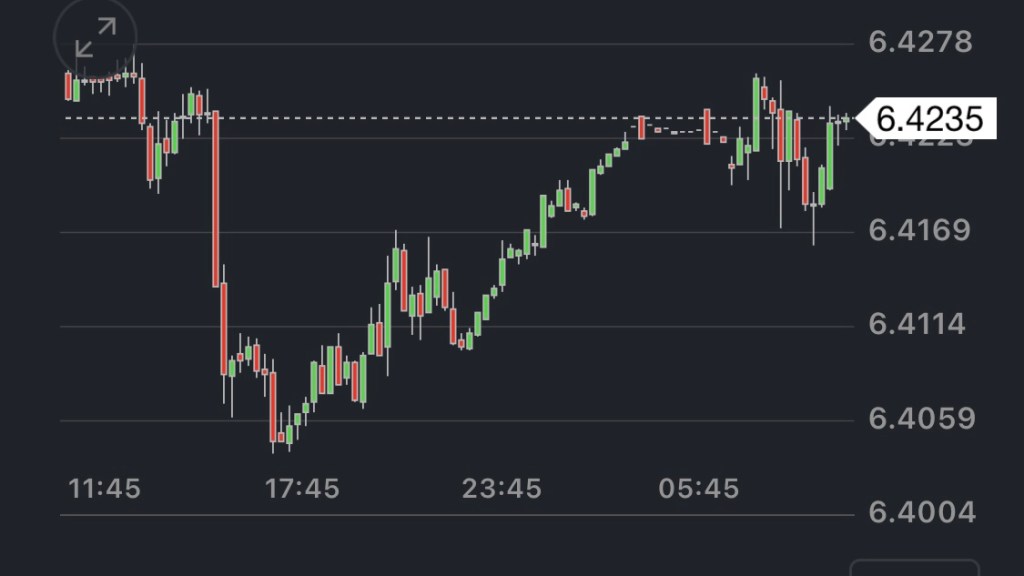
Task: Click the rightmost candle beside the price tag
Action: pyautogui.click(x=847, y=120)
